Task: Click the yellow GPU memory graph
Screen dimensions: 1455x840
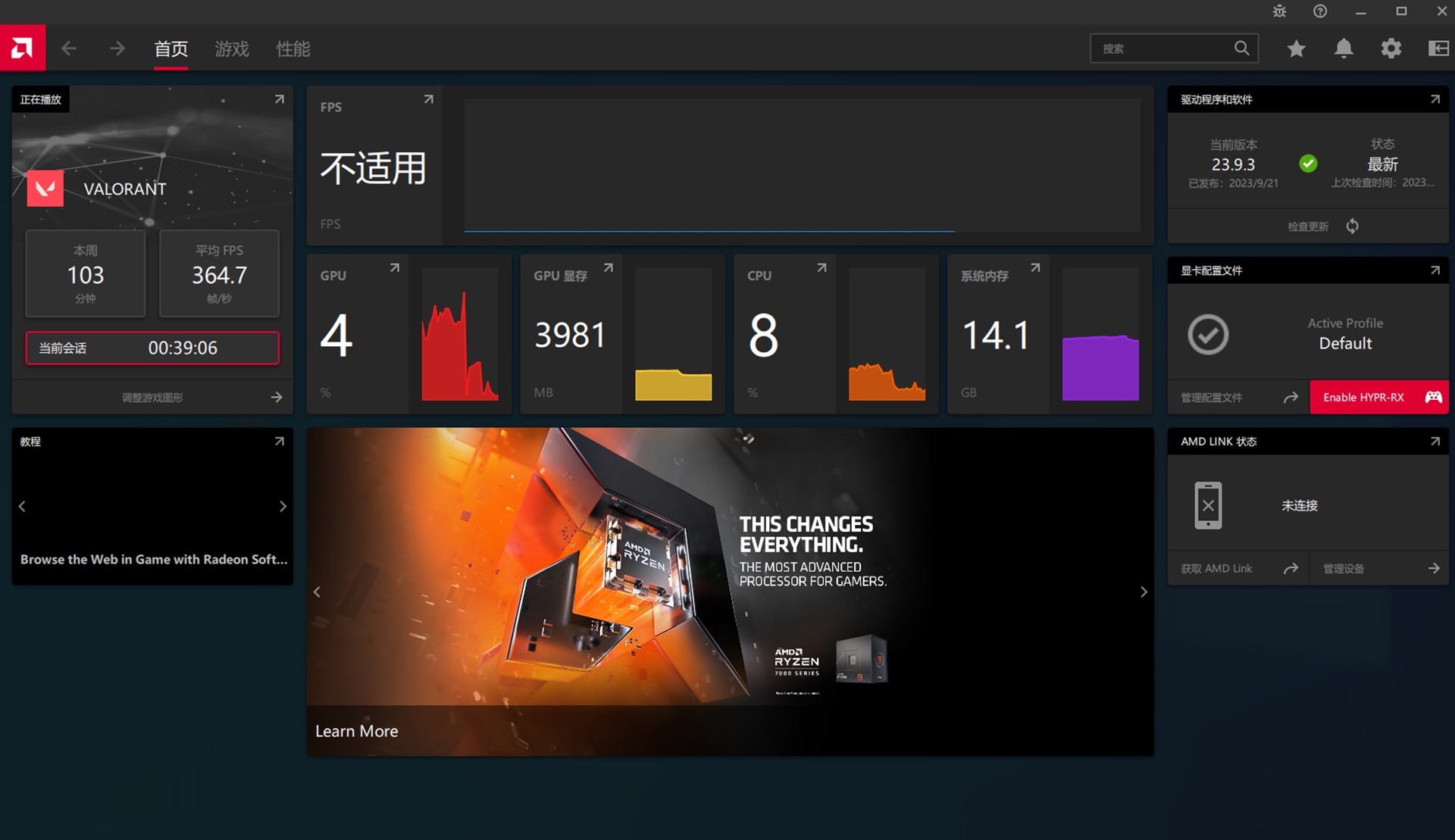Action: 673,334
